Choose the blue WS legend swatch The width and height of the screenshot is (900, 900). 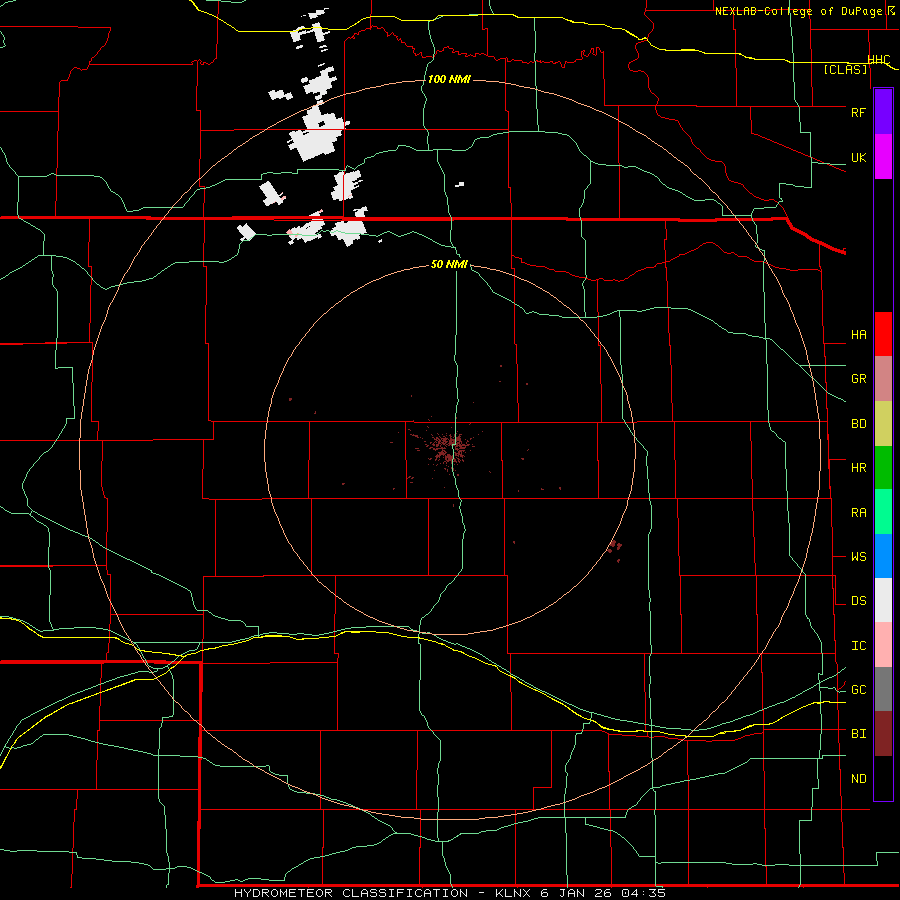point(883,556)
